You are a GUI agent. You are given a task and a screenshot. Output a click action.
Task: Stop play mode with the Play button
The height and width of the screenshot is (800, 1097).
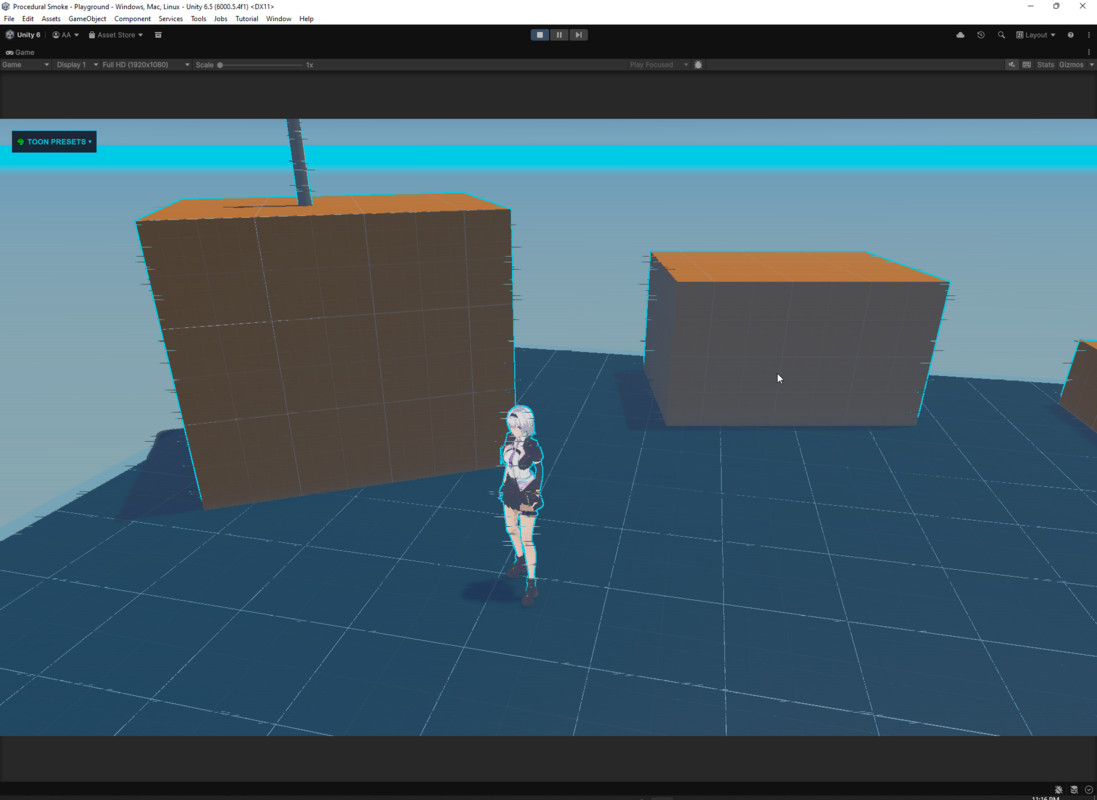pyautogui.click(x=539, y=35)
